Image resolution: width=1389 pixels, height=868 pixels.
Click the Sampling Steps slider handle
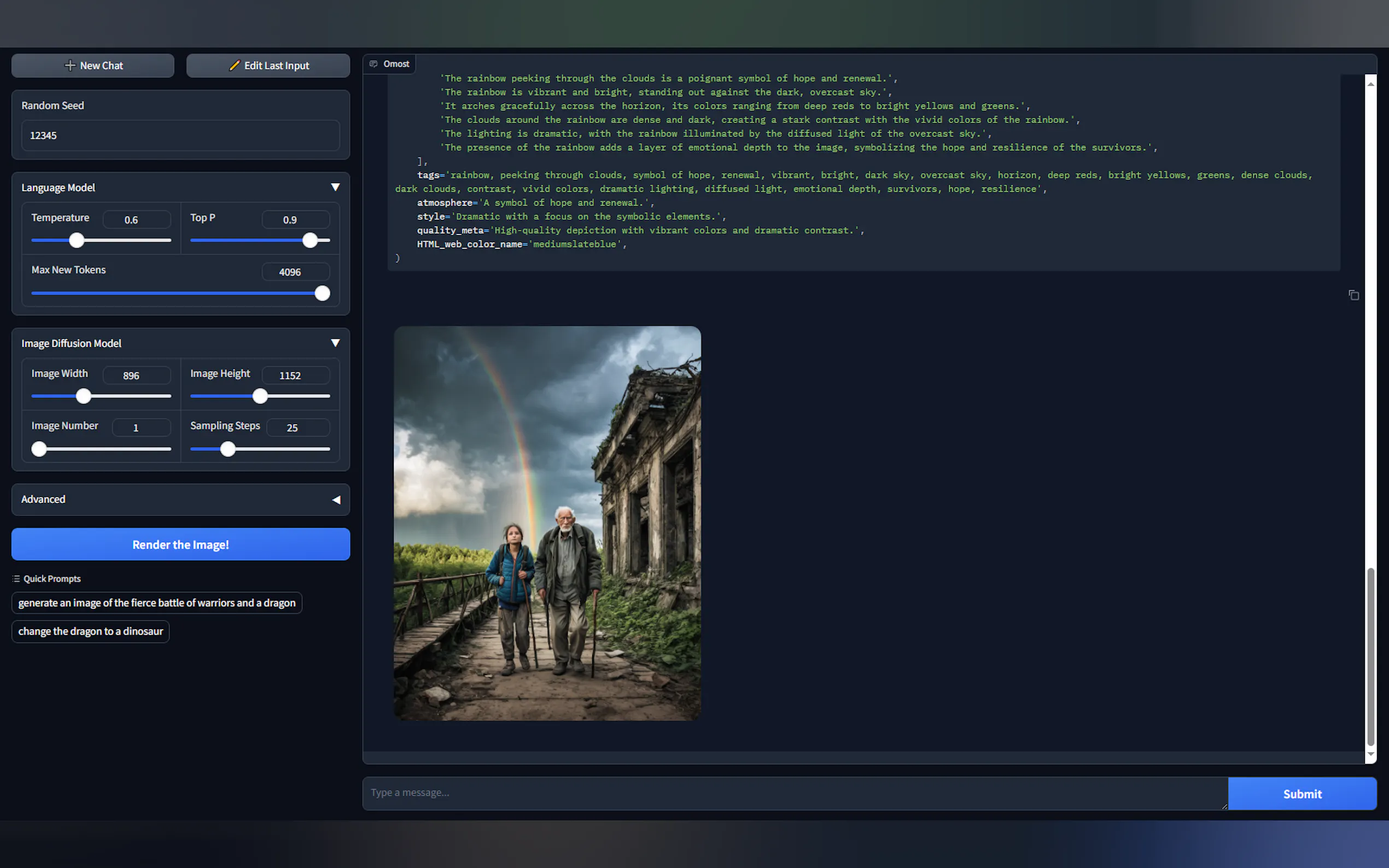tap(228, 449)
